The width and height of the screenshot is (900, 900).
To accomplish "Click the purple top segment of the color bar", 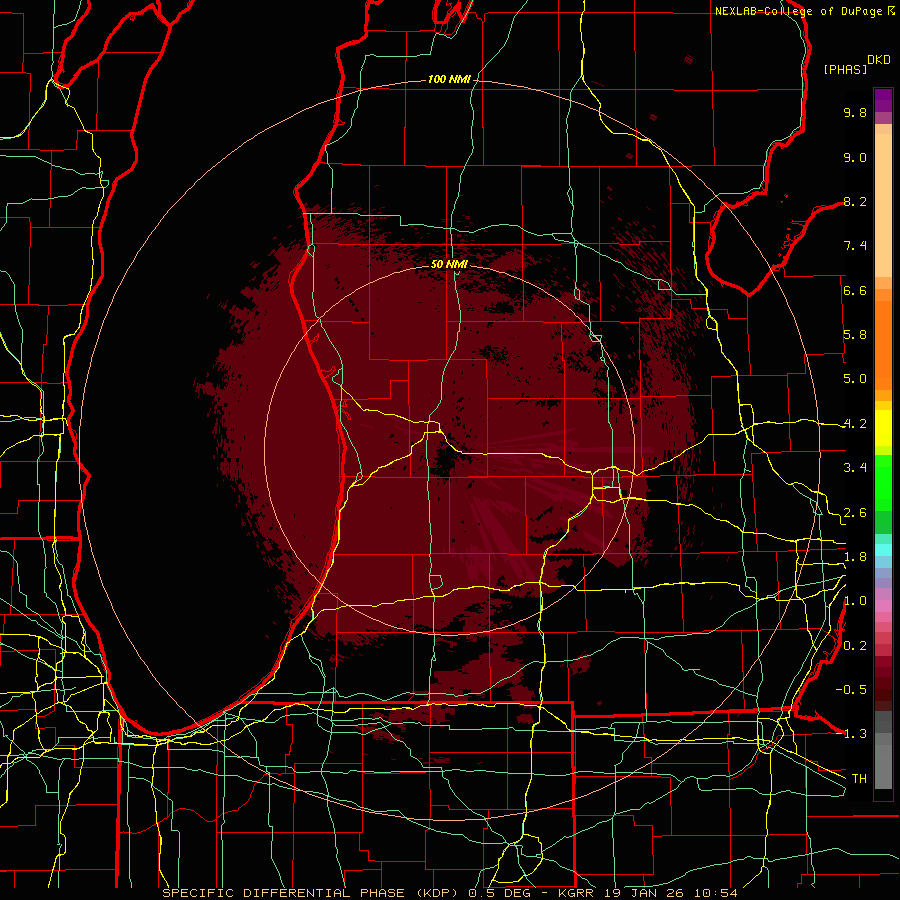I will (x=883, y=100).
